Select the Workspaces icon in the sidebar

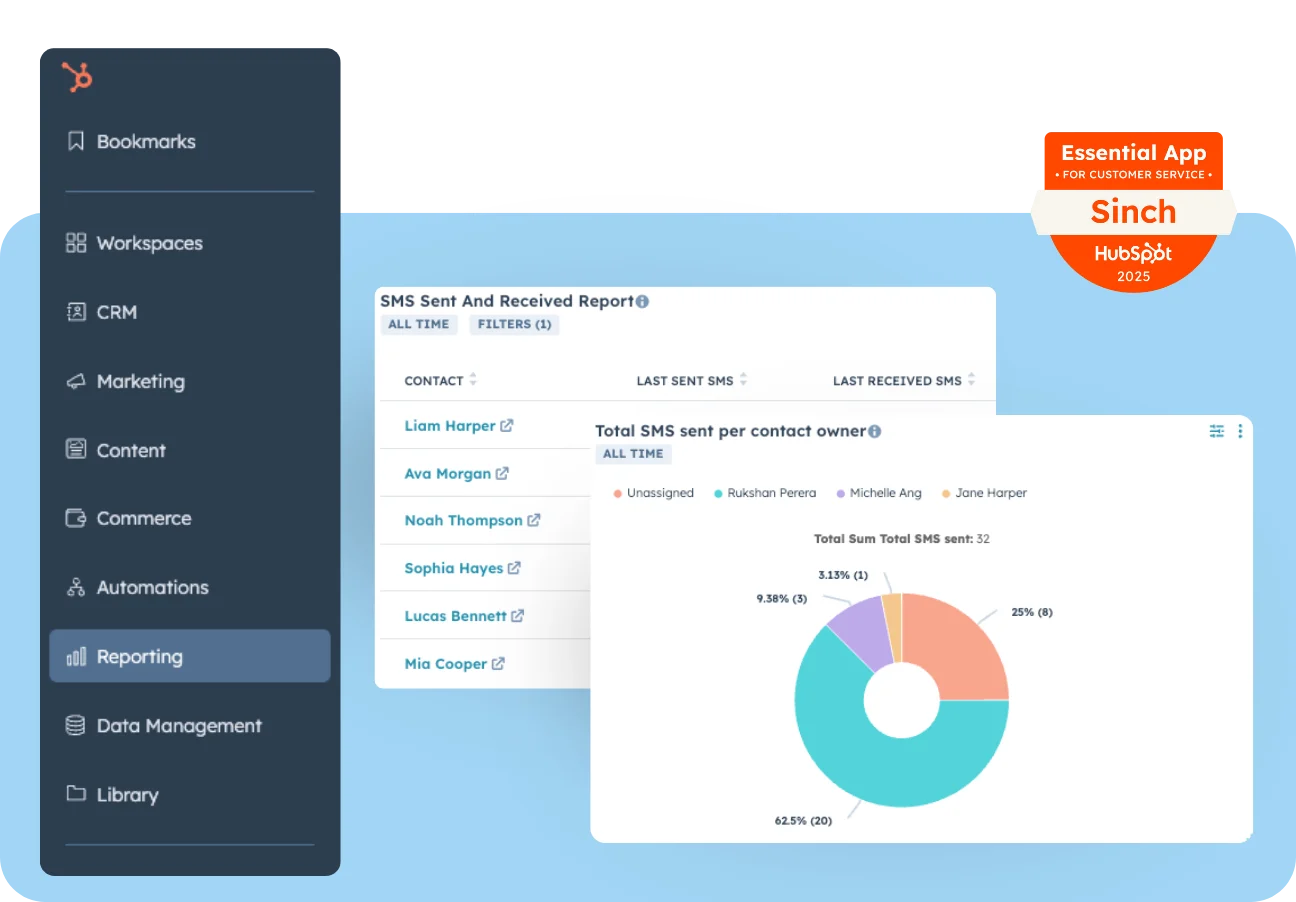76,242
